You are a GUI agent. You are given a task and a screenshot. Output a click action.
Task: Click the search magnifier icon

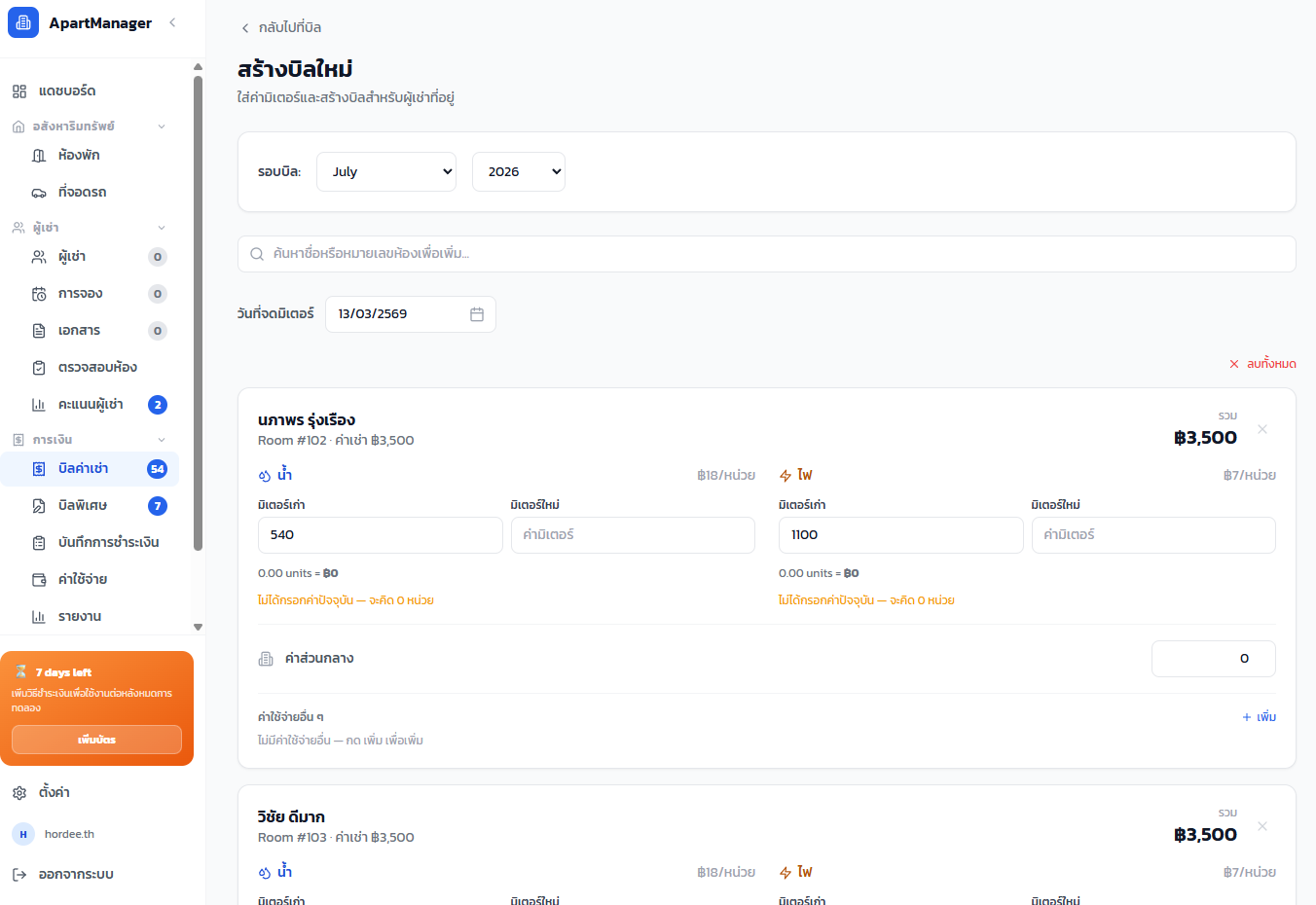click(x=257, y=254)
